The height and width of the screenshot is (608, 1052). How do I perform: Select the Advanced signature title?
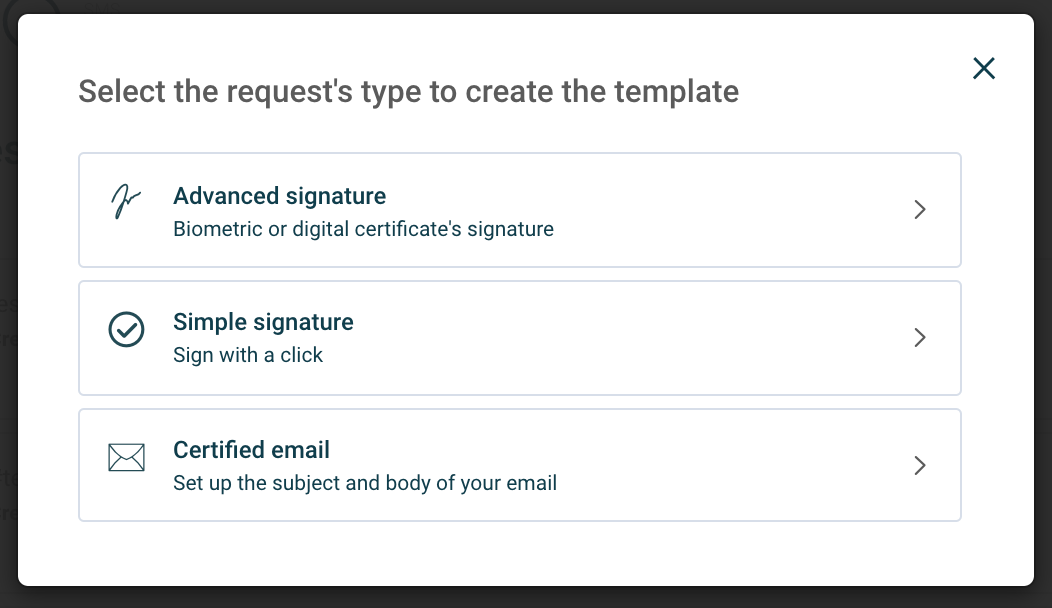pos(280,196)
